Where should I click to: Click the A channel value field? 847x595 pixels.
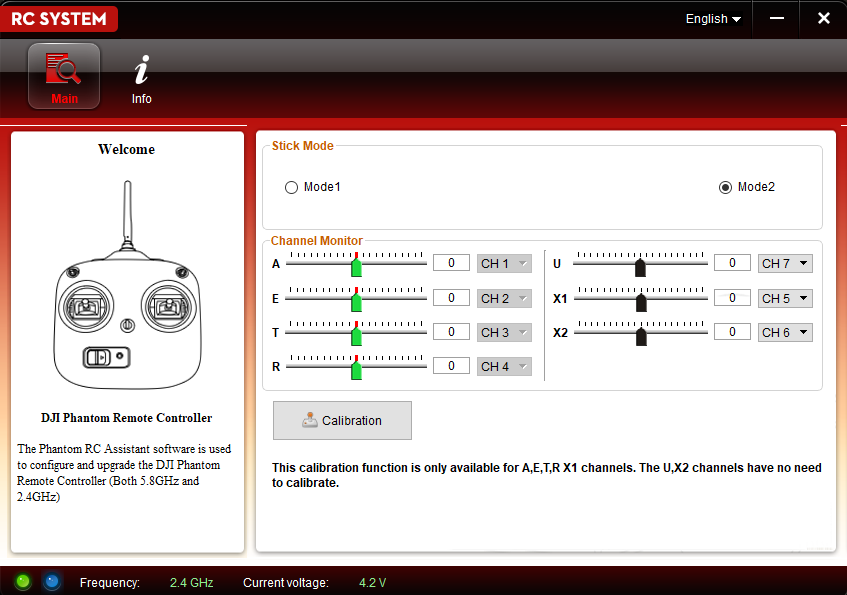tap(451, 263)
